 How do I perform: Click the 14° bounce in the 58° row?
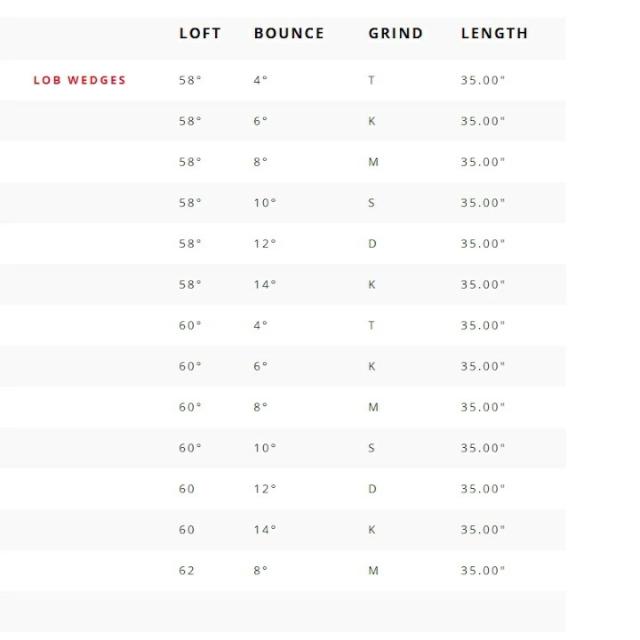[x=265, y=285]
